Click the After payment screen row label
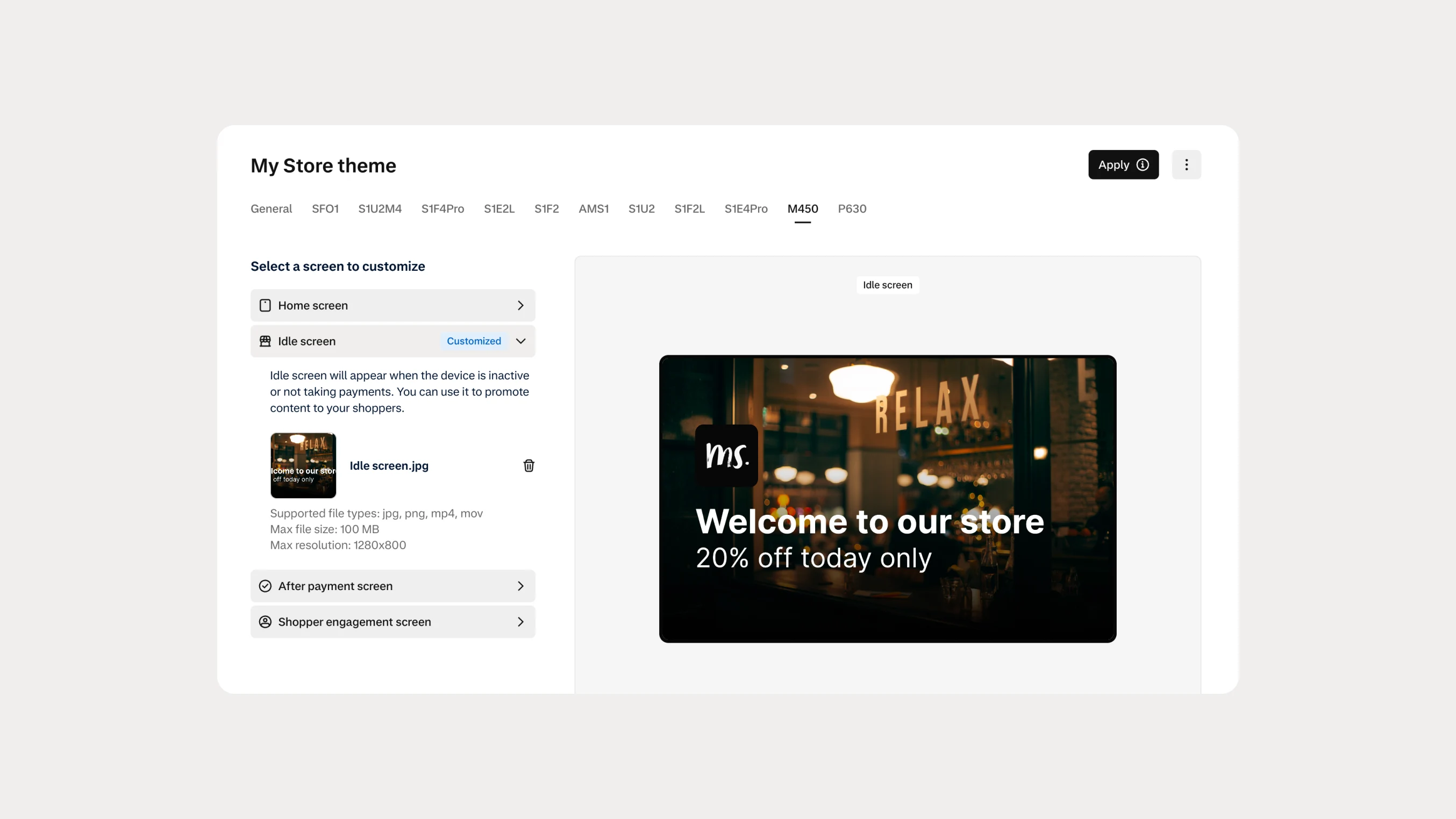The height and width of the screenshot is (819, 1456). tap(335, 586)
